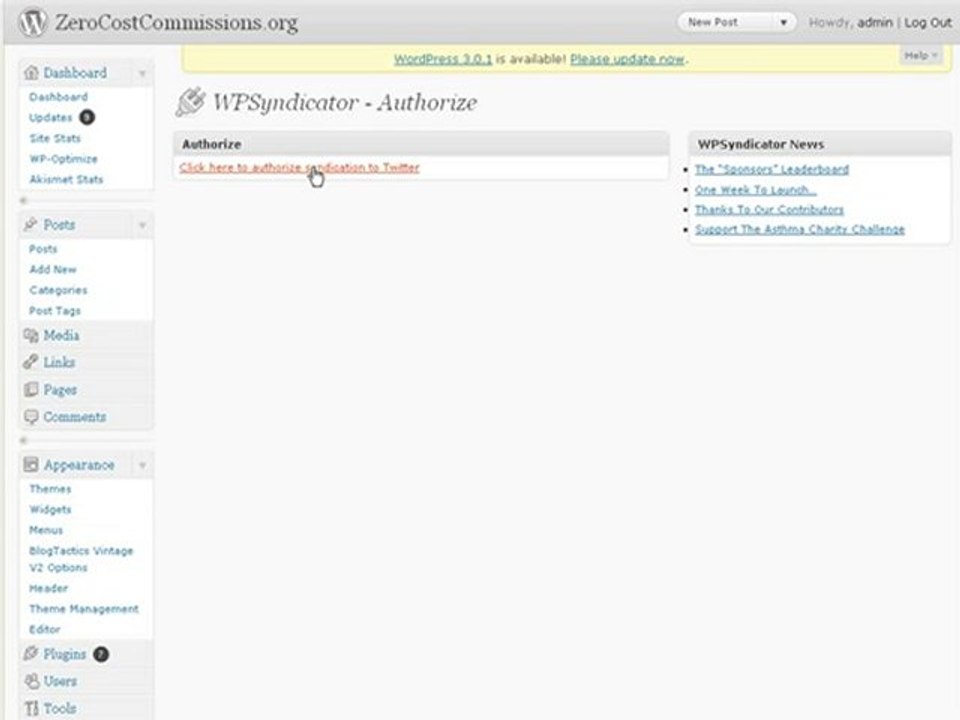Open the Links menu
960x720 pixels.
[59, 362]
